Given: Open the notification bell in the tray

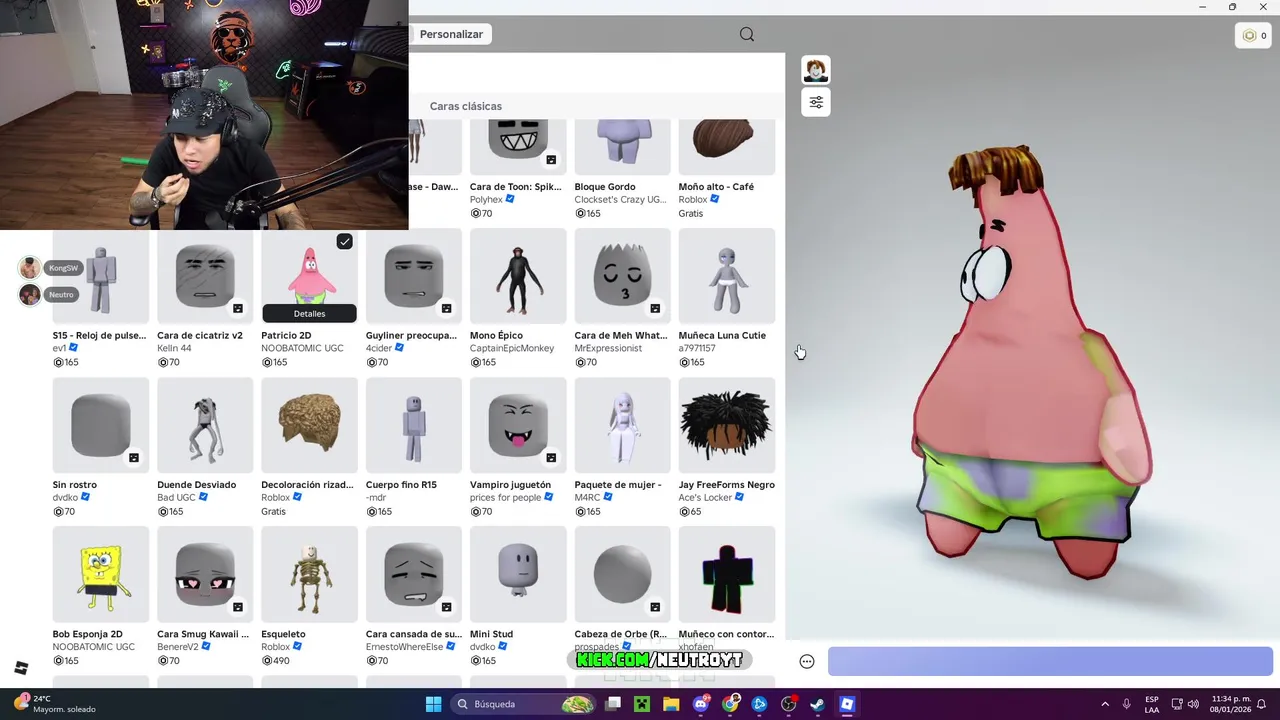Looking at the screenshot, I should point(1262,704).
